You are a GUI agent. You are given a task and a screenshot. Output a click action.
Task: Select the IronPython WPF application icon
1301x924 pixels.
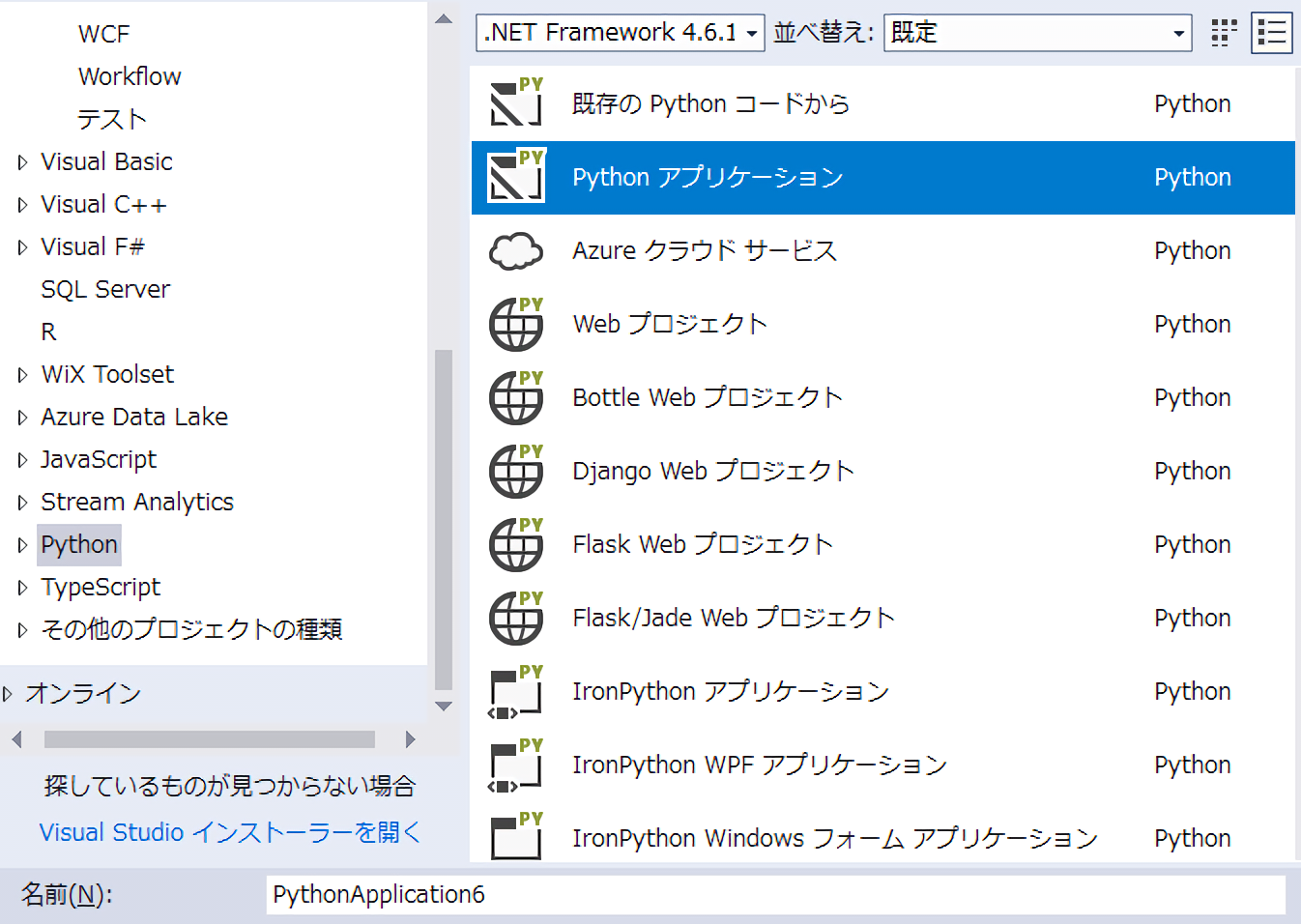[516, 765]
